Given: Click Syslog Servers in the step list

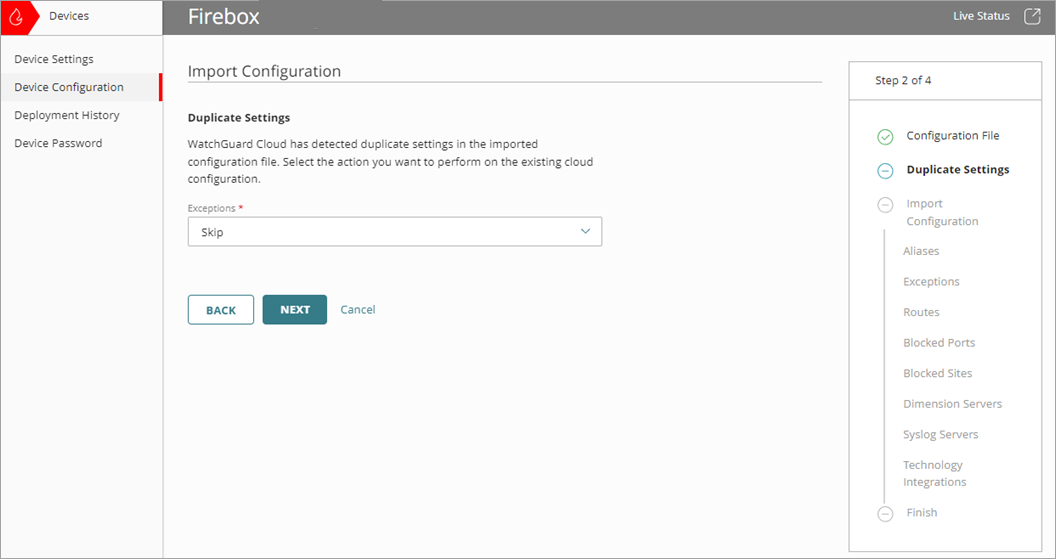Looking at the screenshot, I should pyautogui.click(x=940, y=434).
